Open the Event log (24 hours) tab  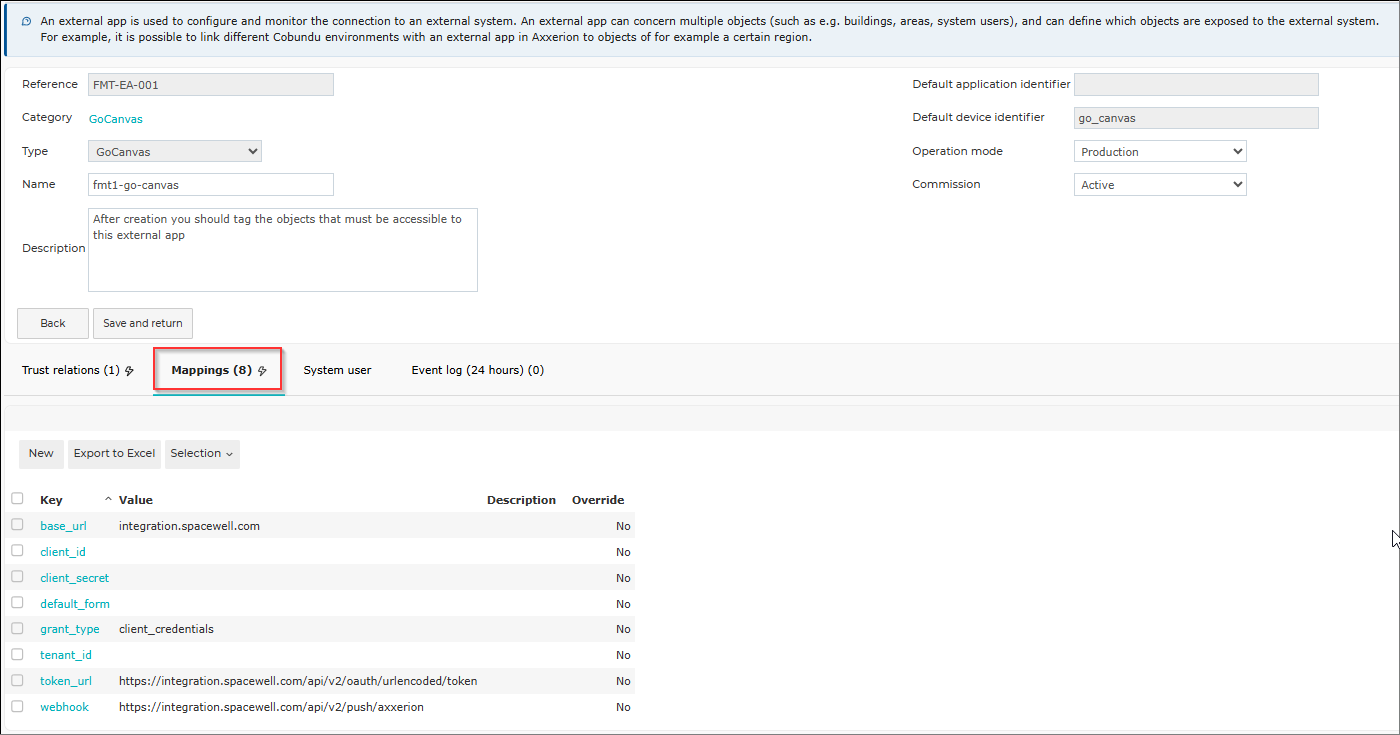478,370
